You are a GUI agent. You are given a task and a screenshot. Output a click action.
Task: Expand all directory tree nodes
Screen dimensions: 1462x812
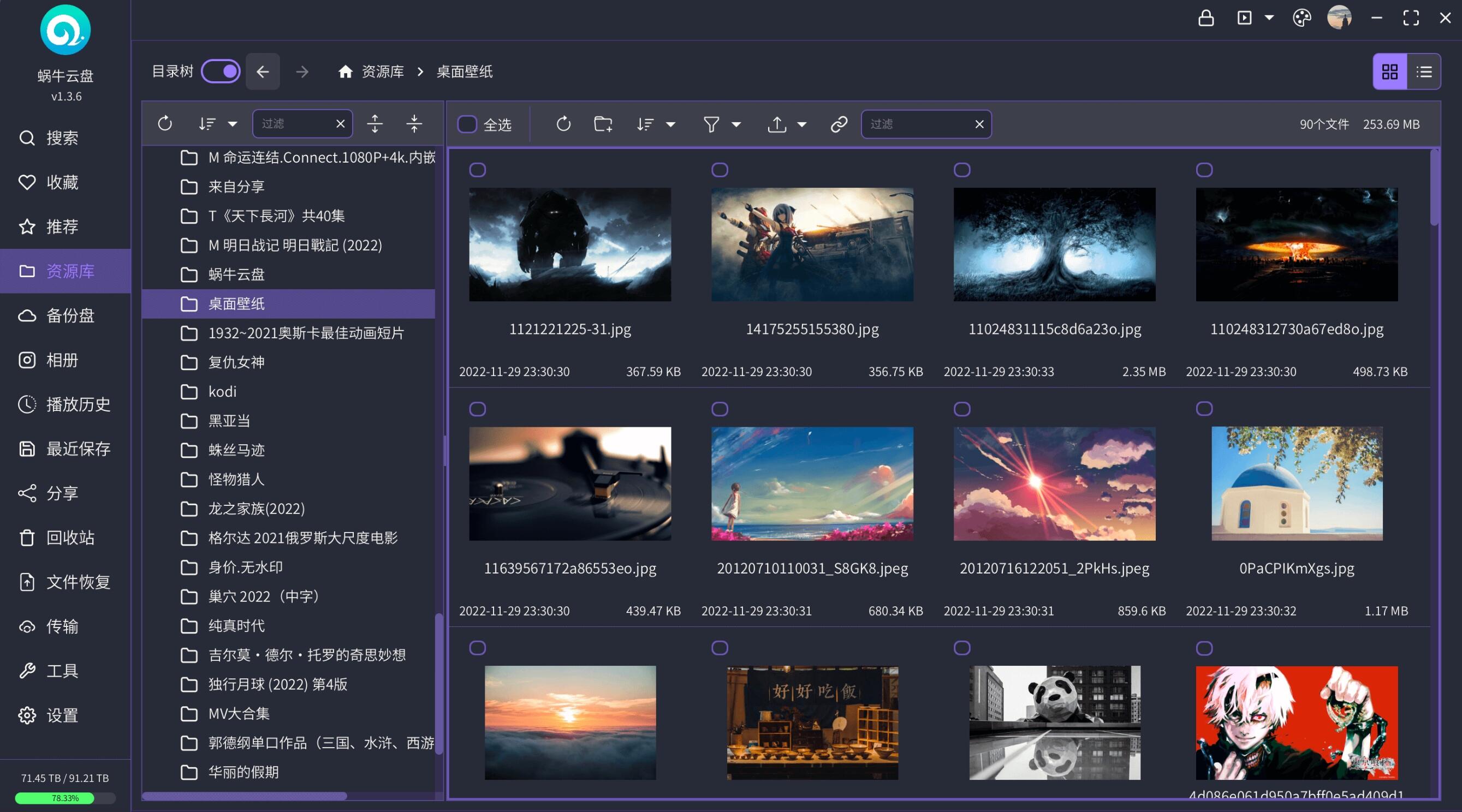[375, 123]
